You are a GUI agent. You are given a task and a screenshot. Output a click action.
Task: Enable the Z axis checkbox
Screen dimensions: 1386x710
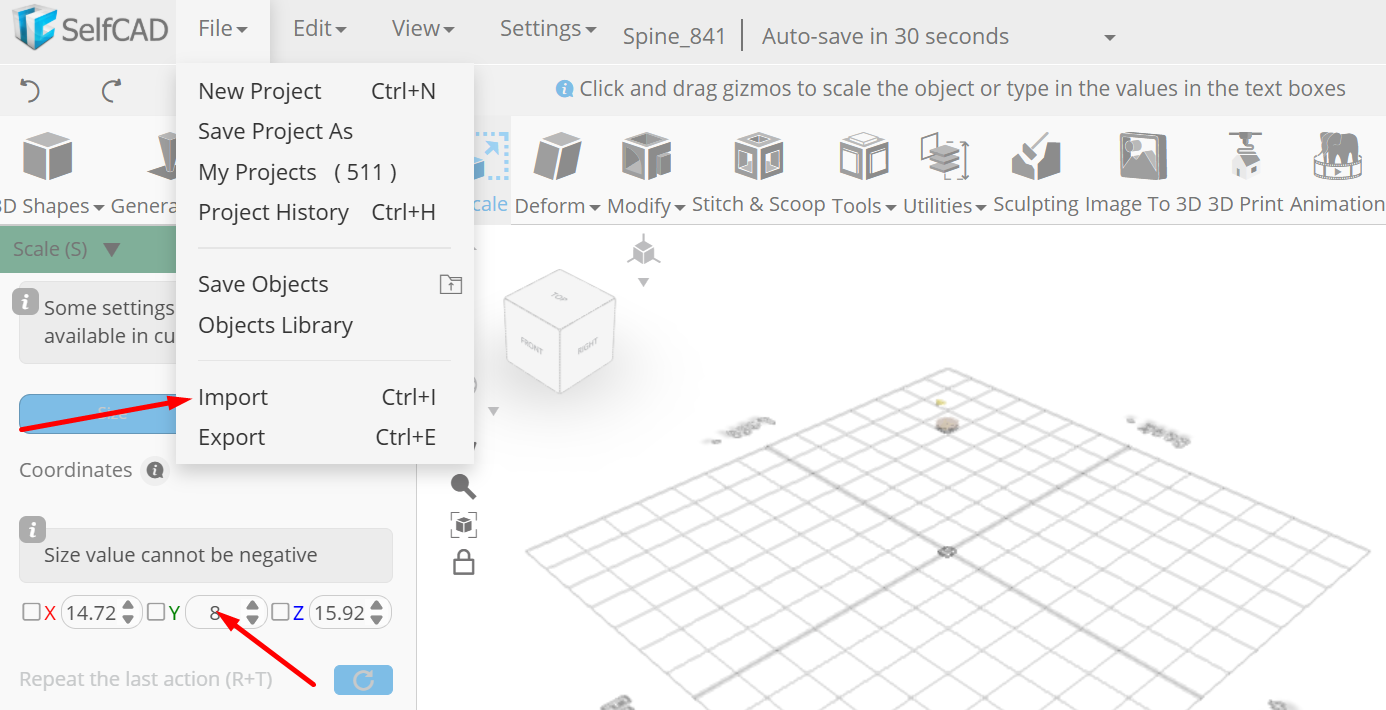(281, 612)
